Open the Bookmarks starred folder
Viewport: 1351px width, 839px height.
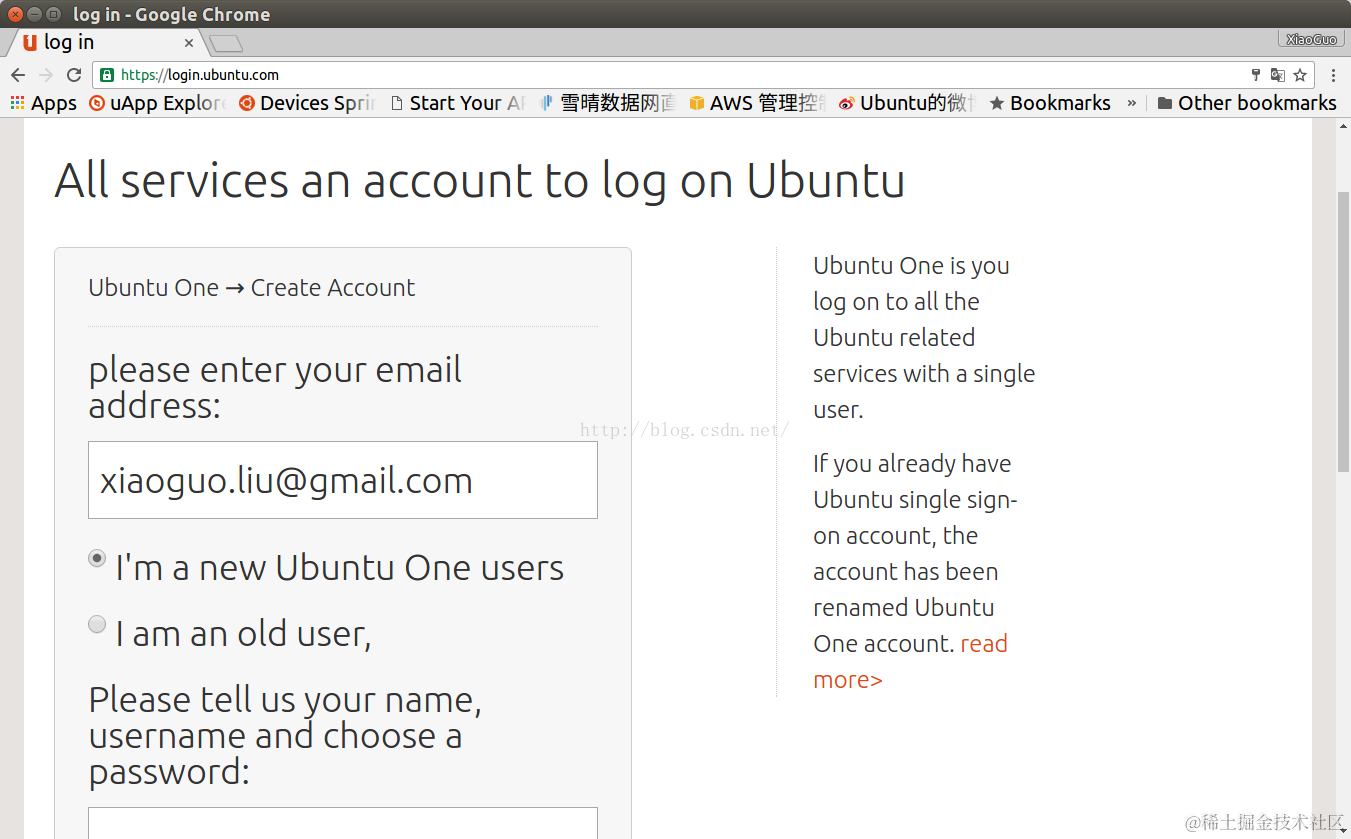[x=1050, y=103]
